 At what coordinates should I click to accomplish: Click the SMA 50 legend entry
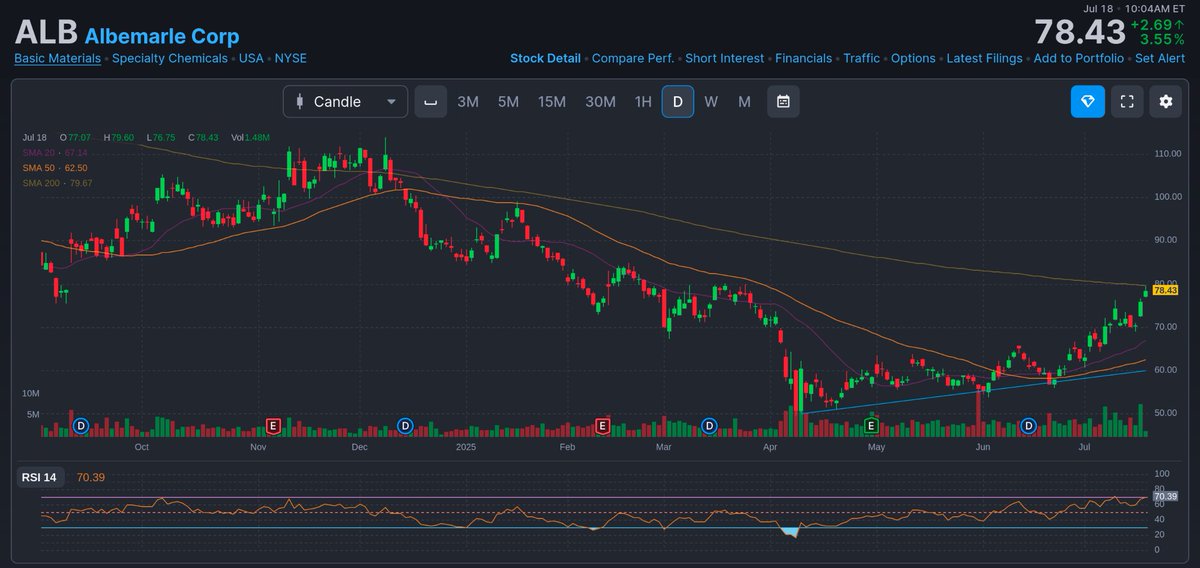pyautogui.click(x=55, y=168)
